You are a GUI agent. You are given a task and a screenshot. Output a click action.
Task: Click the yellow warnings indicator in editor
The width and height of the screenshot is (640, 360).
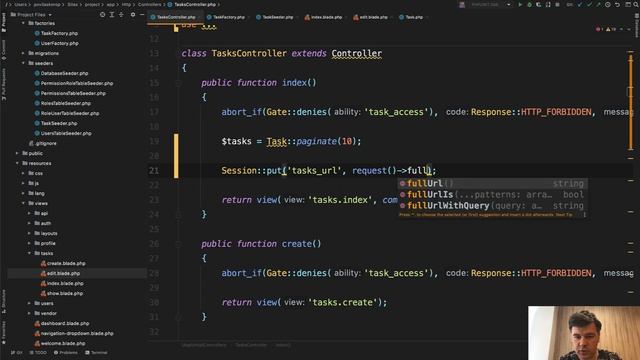(x=611, y=29)
